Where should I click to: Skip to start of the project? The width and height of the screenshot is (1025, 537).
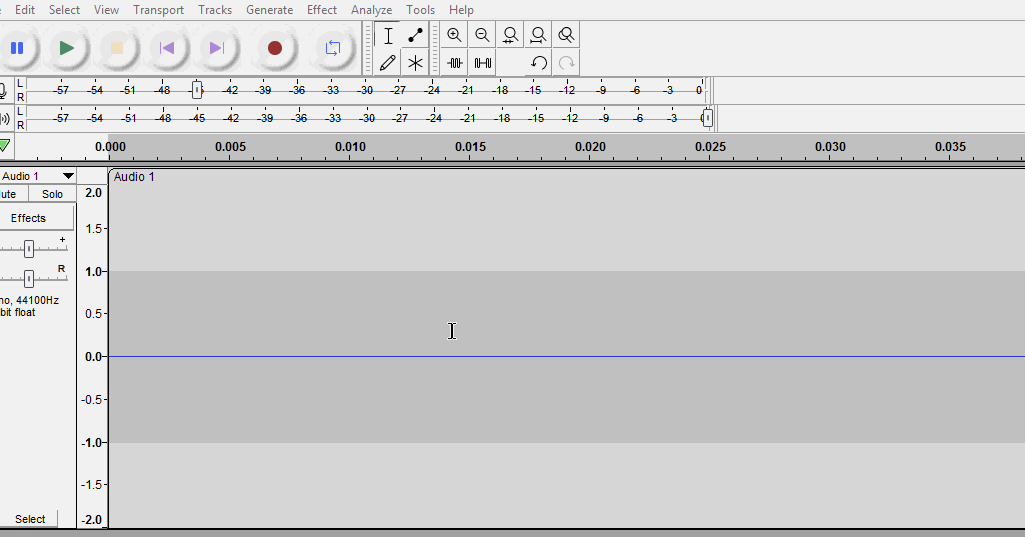pos(167,48)
